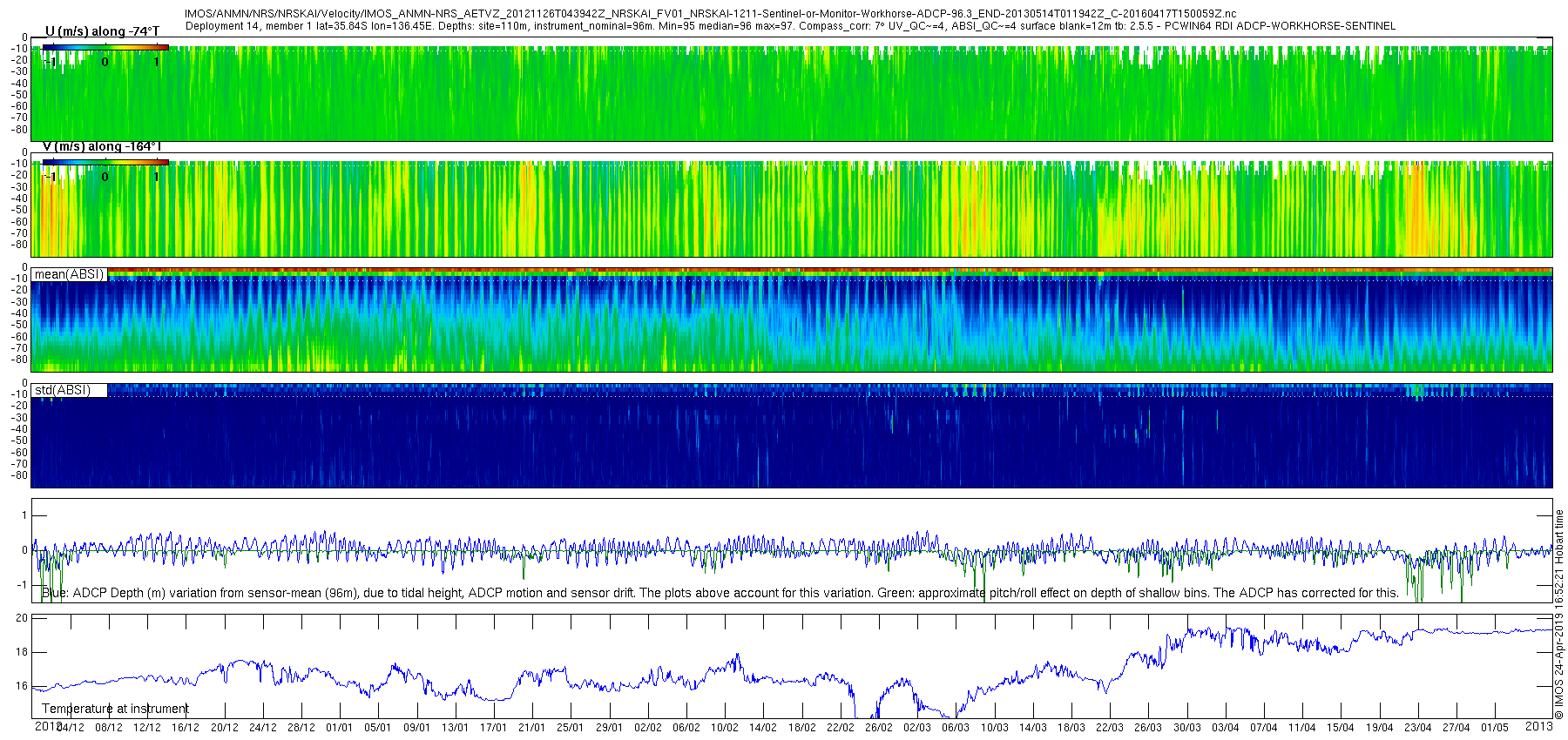Click the '10/02' date tick label
The height and width of the screenshot is (740, 1568).
click(724, 728)
